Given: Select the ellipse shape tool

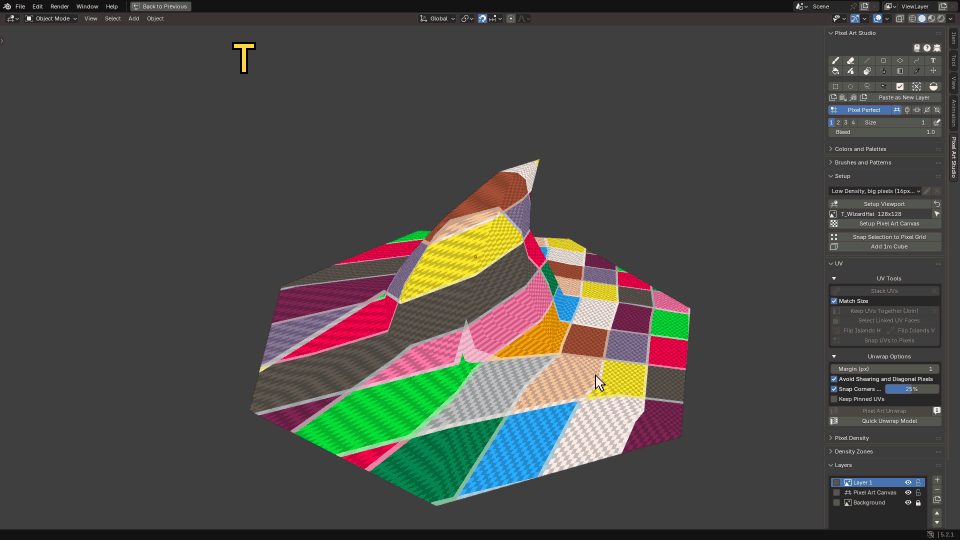Looking at the screenshot, I should click(x=900, y=61).
